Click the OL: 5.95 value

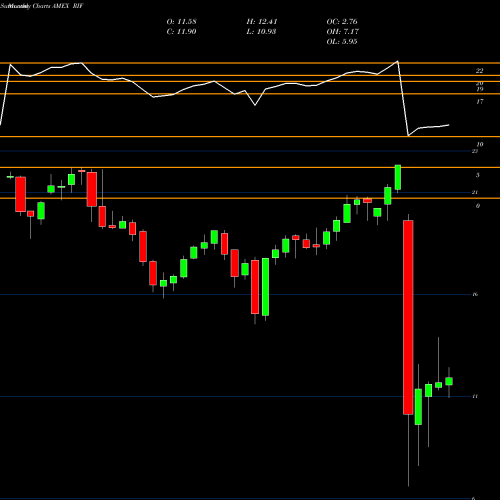(342, 42)
